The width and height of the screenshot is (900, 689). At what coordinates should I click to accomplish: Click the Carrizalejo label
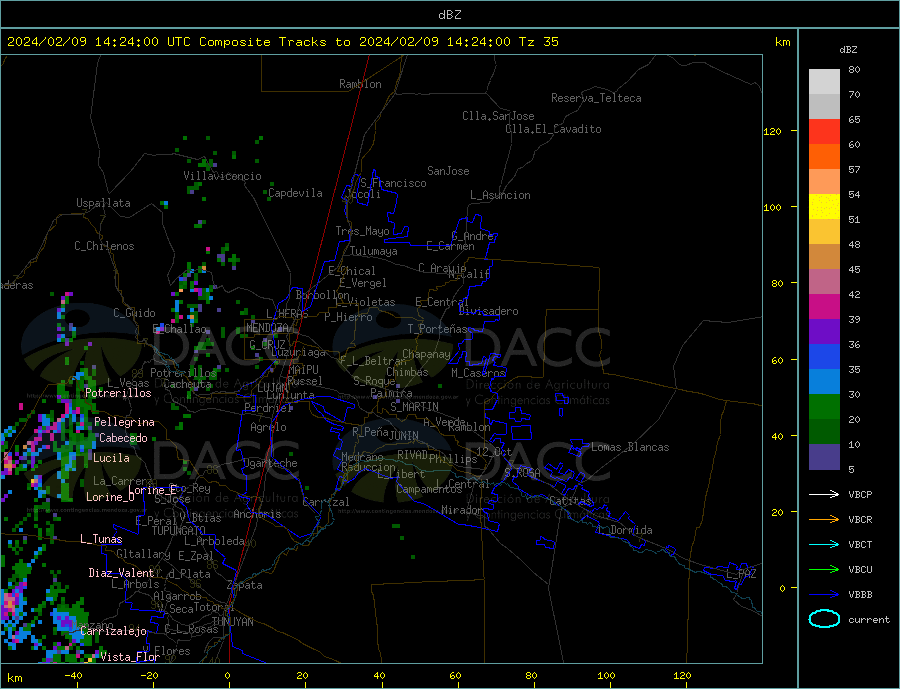[x=113, y=631]
